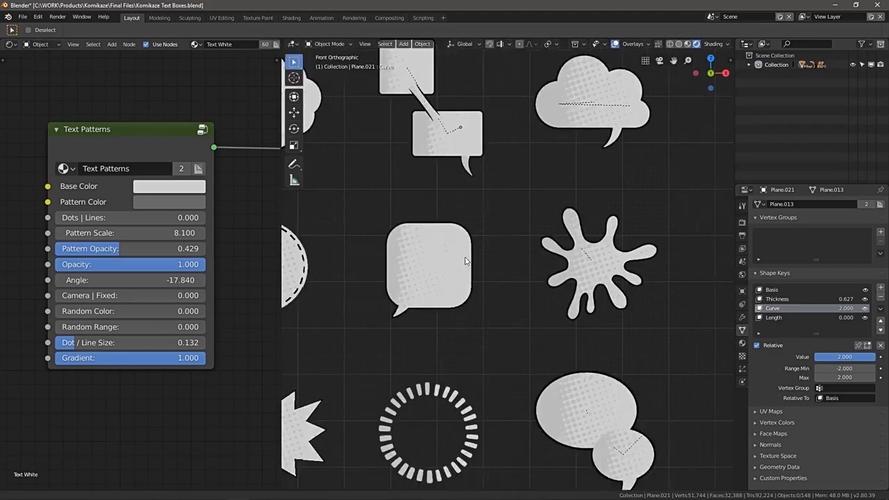Select the Scale tool
Viewport: 889px width, 500px height.
294,146
